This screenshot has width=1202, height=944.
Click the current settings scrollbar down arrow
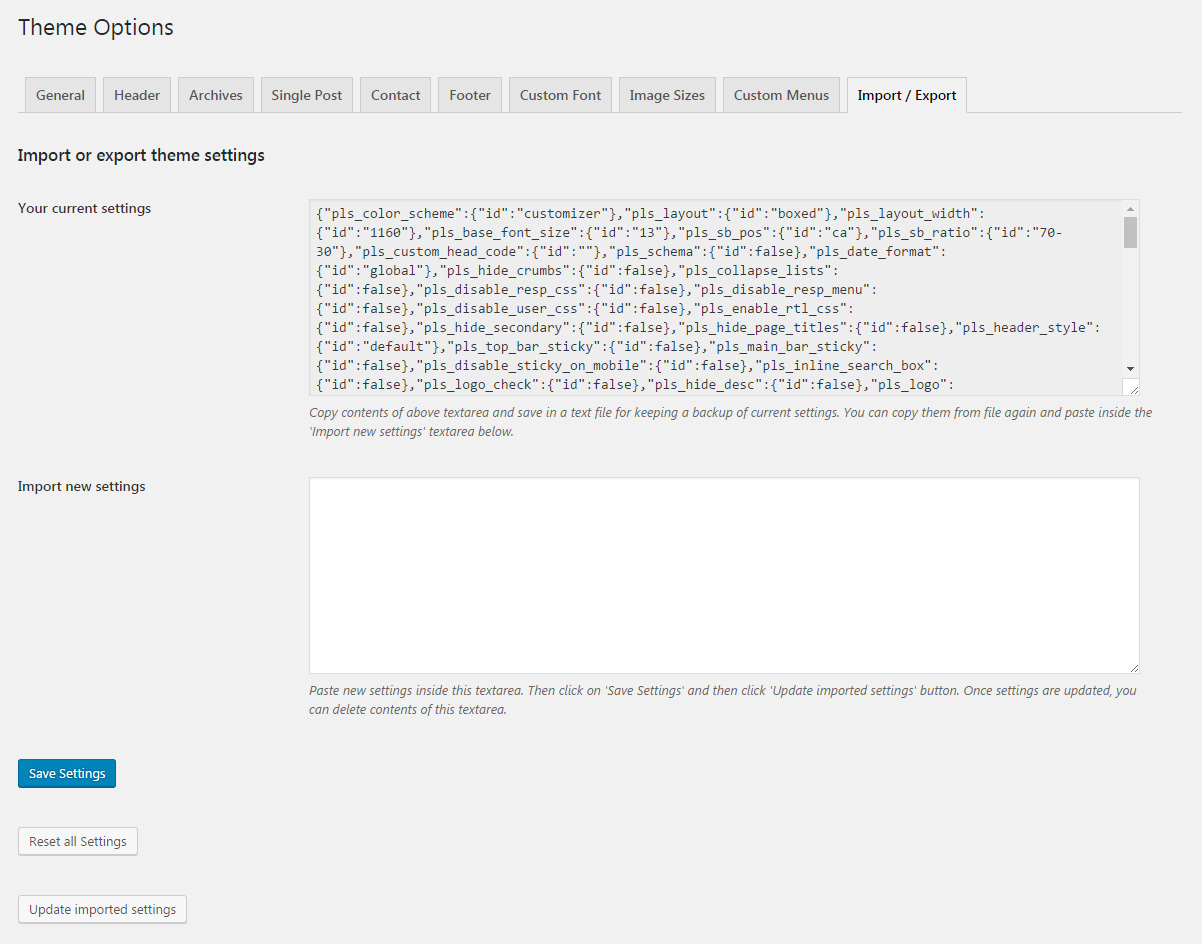(1130, 368)
